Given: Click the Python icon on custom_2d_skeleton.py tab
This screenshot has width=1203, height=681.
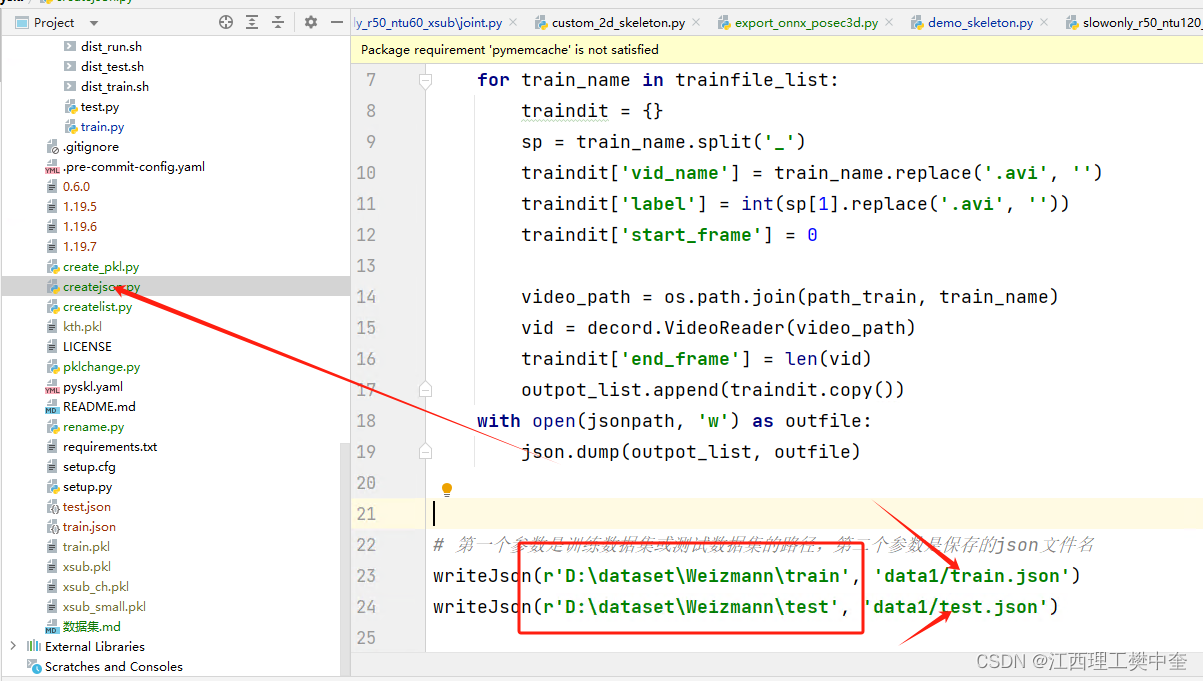Looking at the screenshot, I should [541, 22].
